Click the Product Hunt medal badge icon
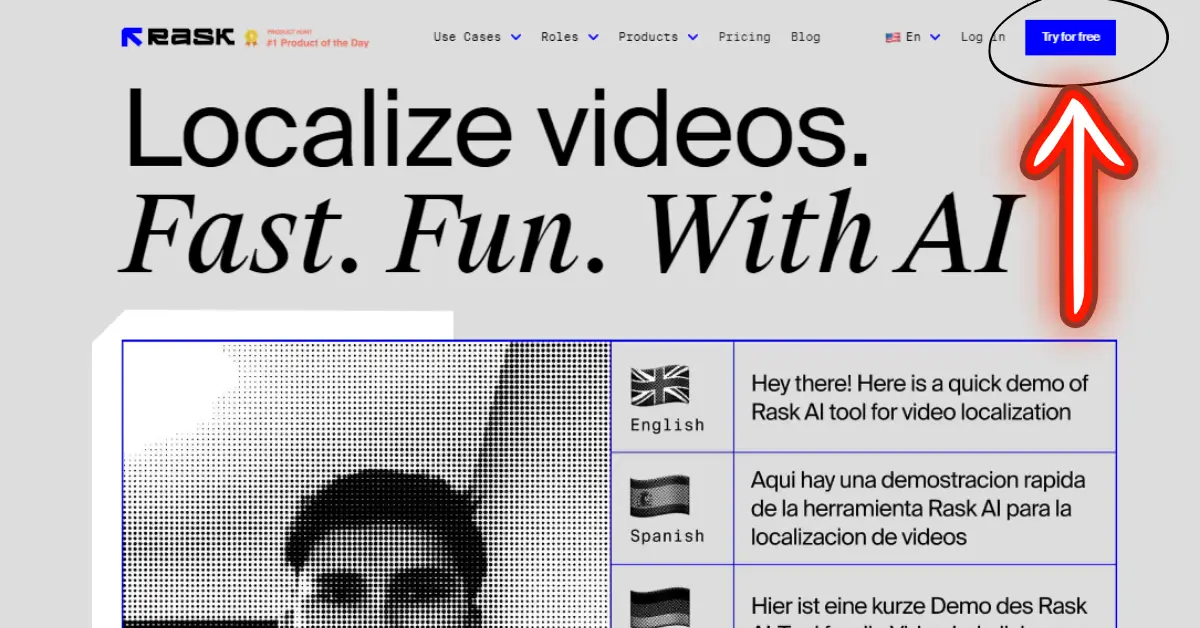 click(x=252, y=39)
